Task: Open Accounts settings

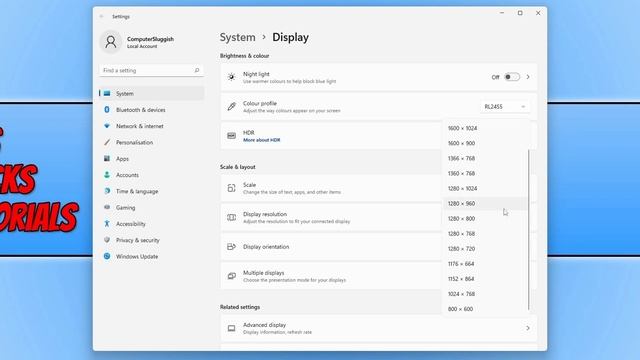Action: point(151,175)
